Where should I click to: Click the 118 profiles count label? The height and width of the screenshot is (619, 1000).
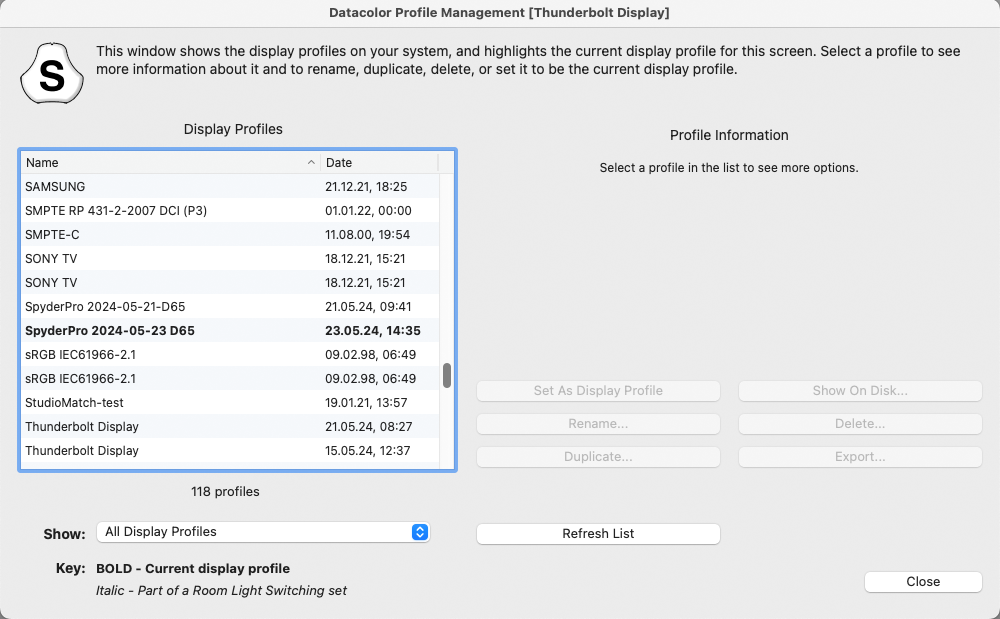click(225, 492)
